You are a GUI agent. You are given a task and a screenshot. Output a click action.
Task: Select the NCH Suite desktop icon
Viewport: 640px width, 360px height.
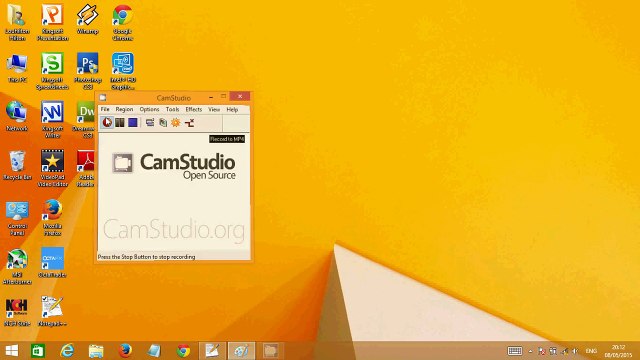point(17,311)
